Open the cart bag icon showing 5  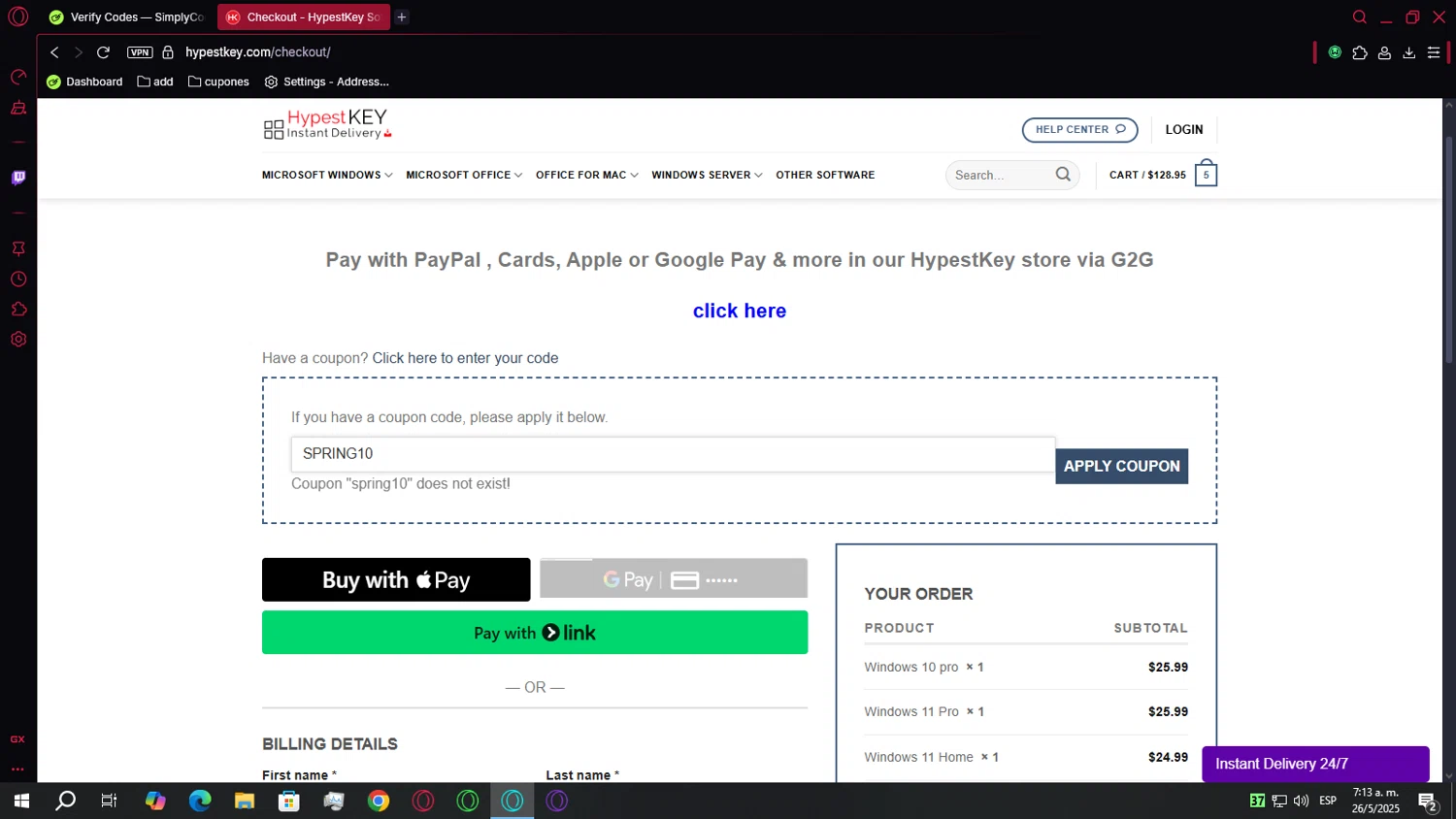(1206, 174)
